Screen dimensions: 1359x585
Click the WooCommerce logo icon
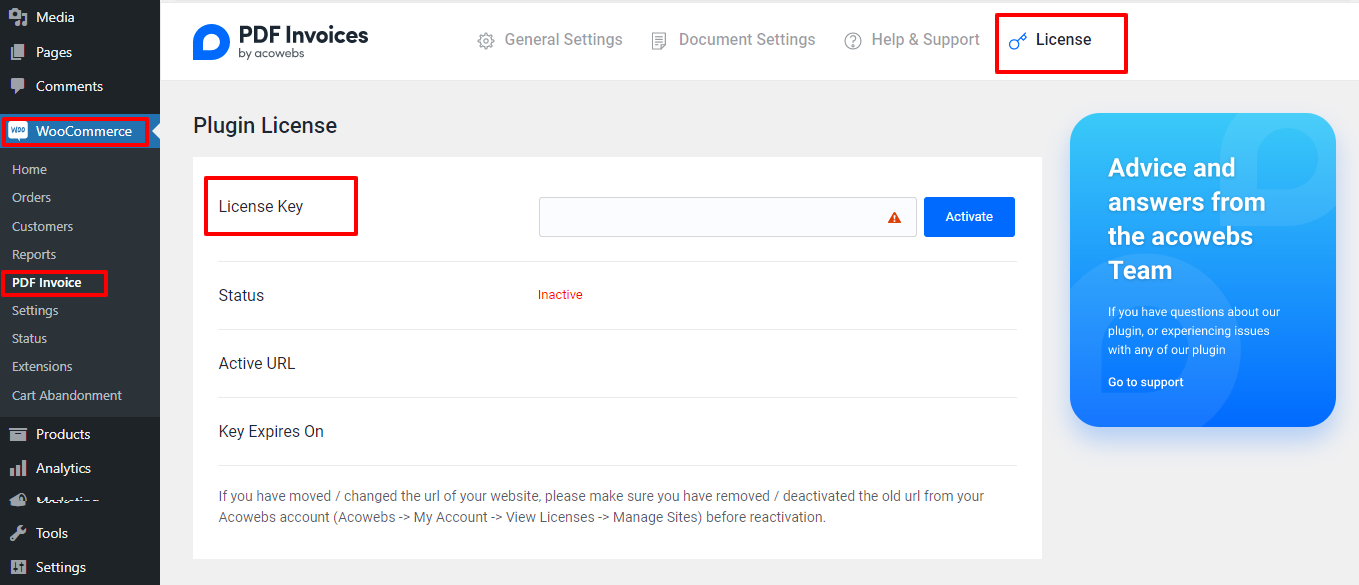[x=18, y=131]
